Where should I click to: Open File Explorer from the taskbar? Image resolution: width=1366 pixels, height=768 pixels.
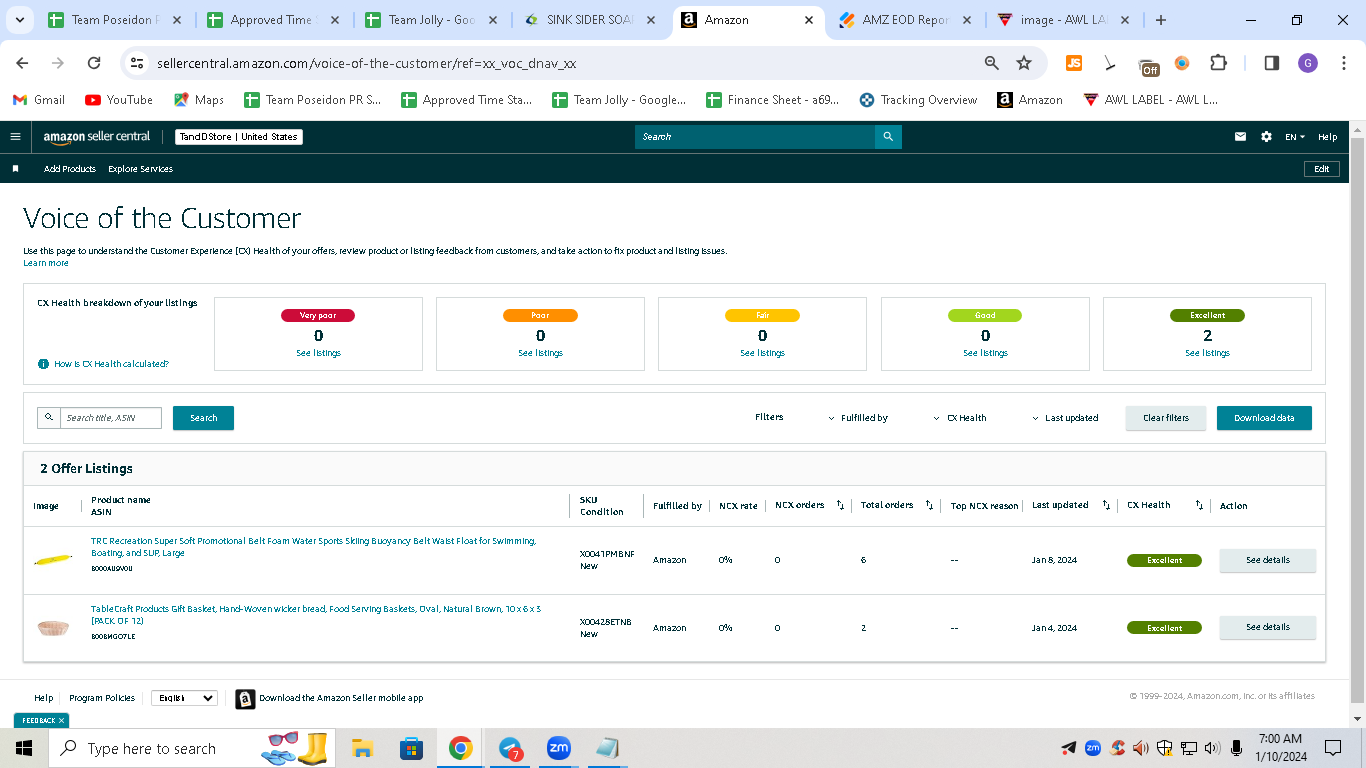click(362, 748)
